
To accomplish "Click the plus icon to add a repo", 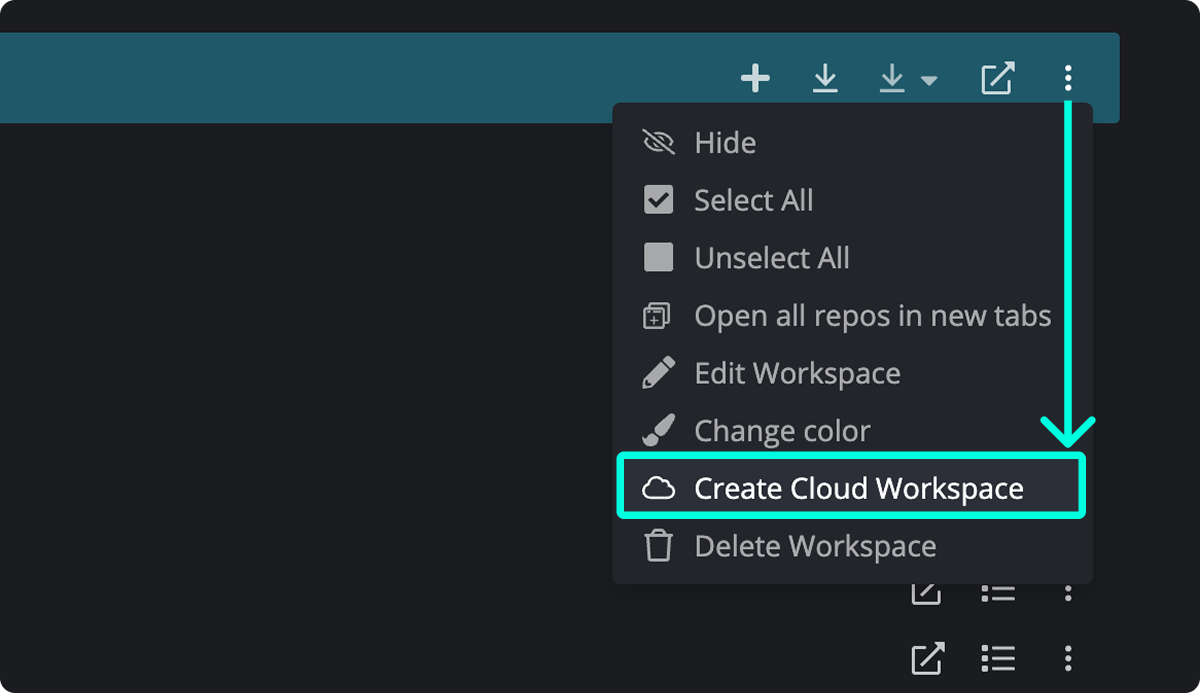I will pos(756,77).
